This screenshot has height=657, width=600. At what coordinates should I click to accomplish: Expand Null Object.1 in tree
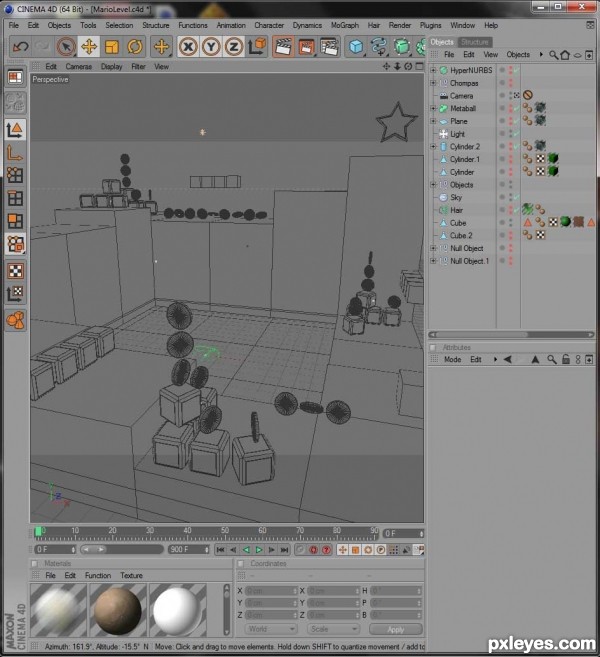click(x=433, y=261)
